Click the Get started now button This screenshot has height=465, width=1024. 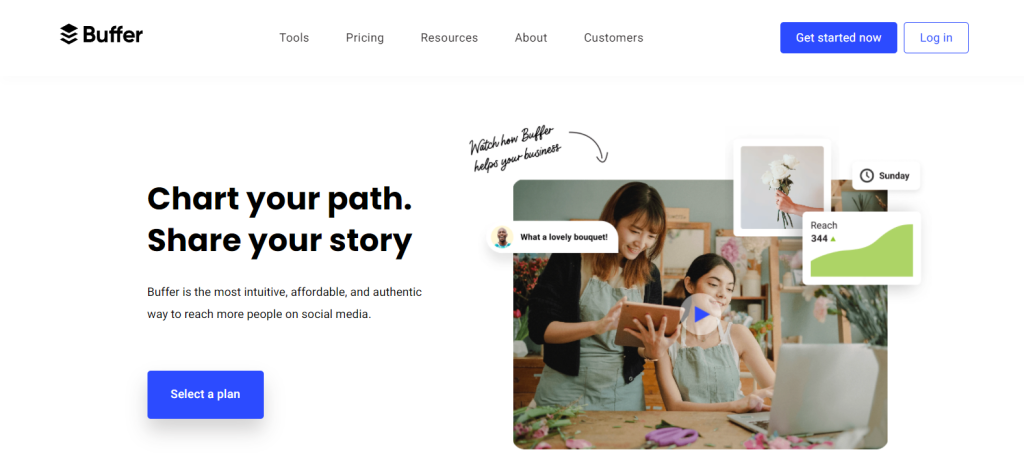point(838,38)
